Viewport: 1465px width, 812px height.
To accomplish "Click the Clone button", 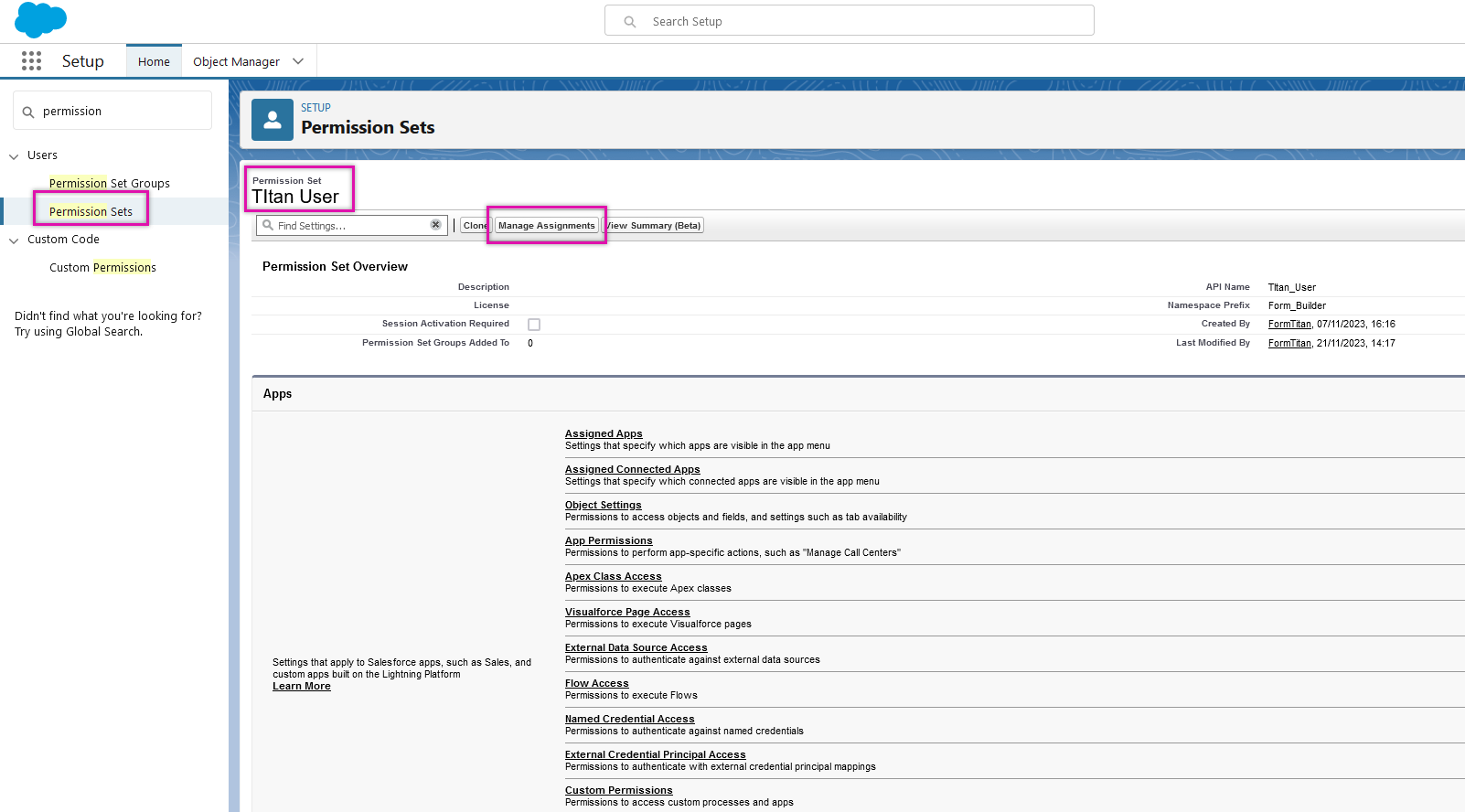I will (x=475, y=225).
